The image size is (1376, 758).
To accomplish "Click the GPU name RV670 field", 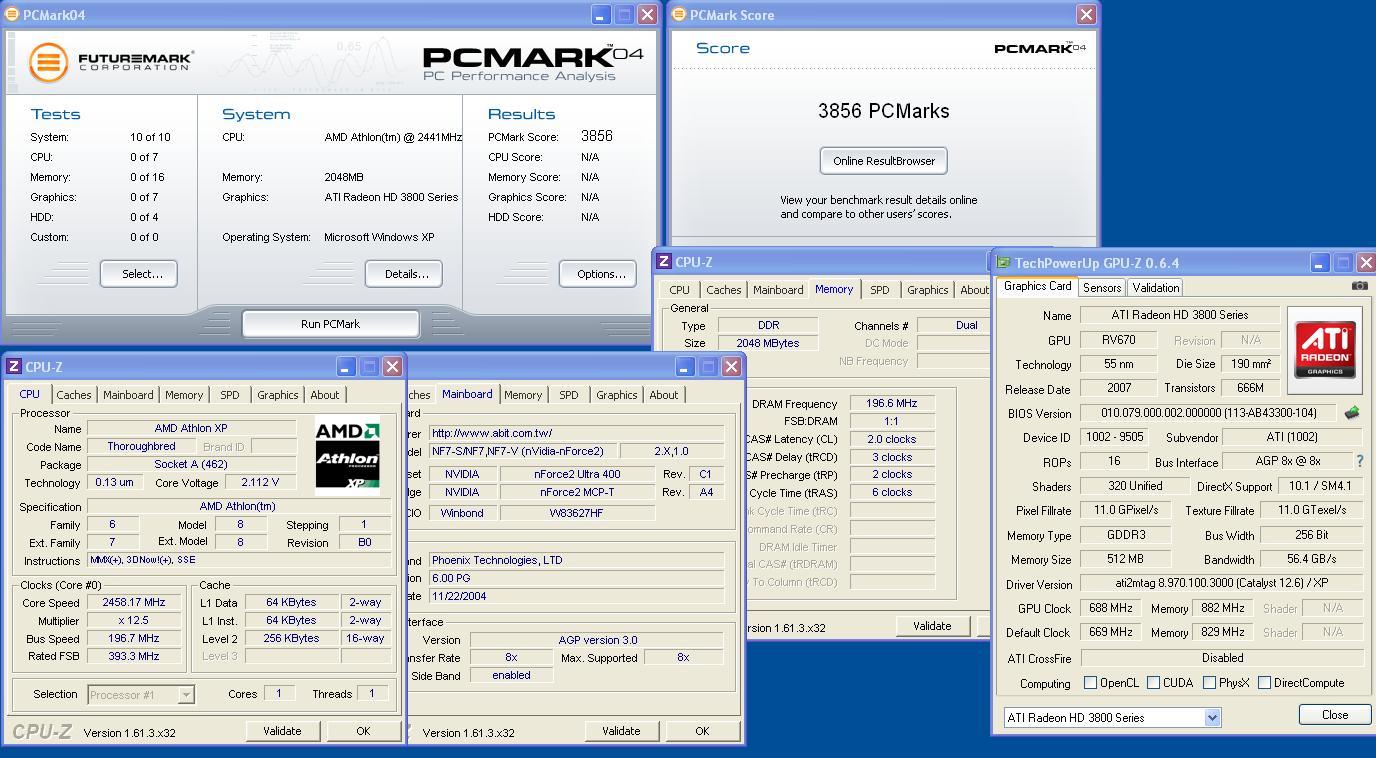I will (x=1118, y=340).
